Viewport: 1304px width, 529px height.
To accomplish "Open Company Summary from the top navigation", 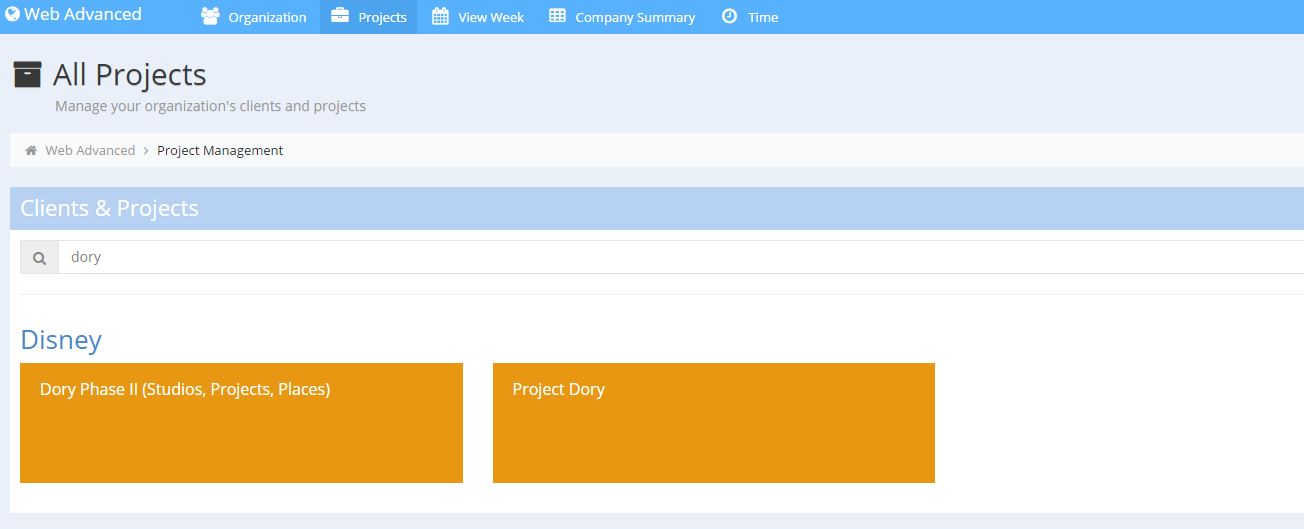I will click(635, 18).
